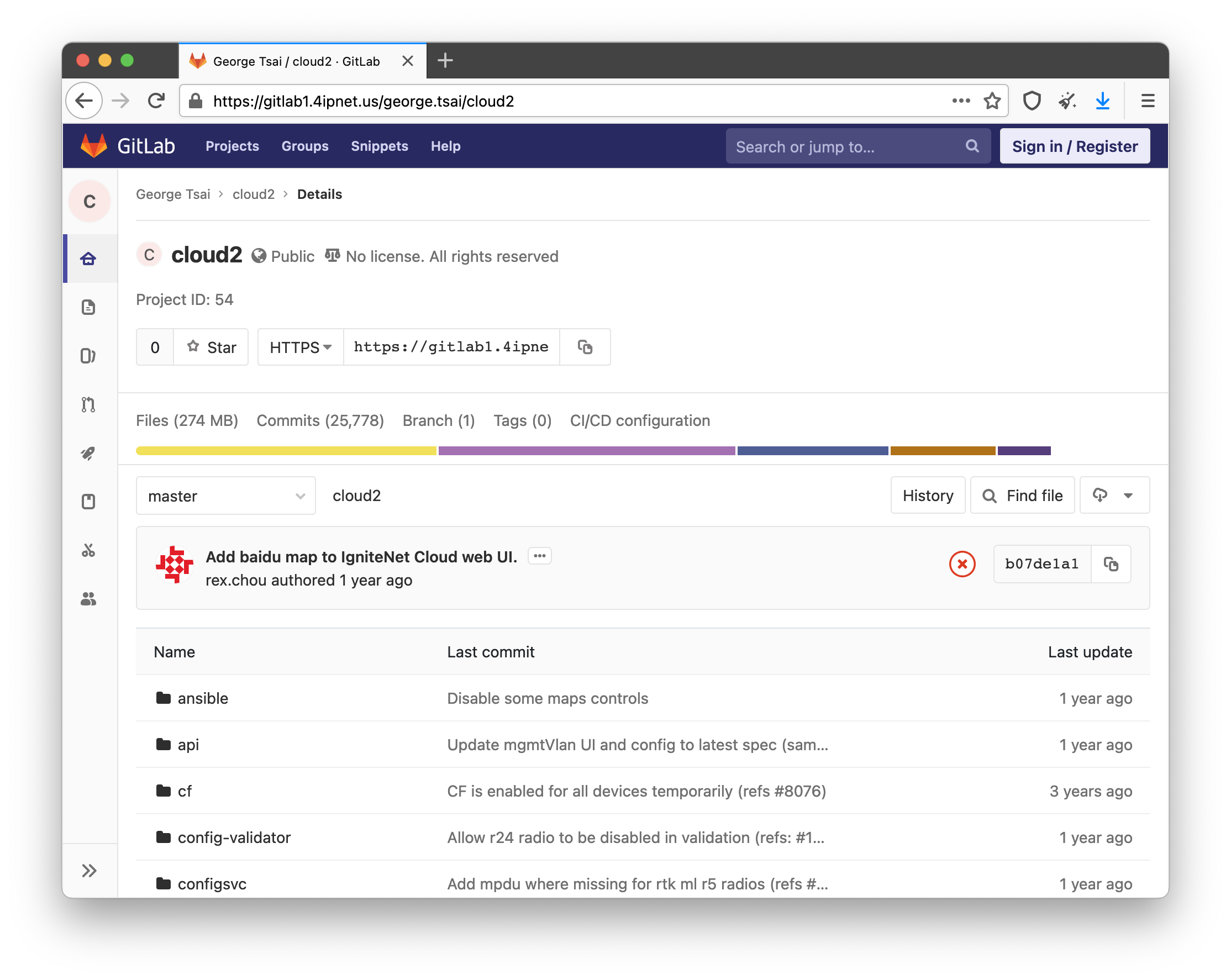Open the ansible folder
Viewport: 1231px width, 980px height.
coord(203,698)
